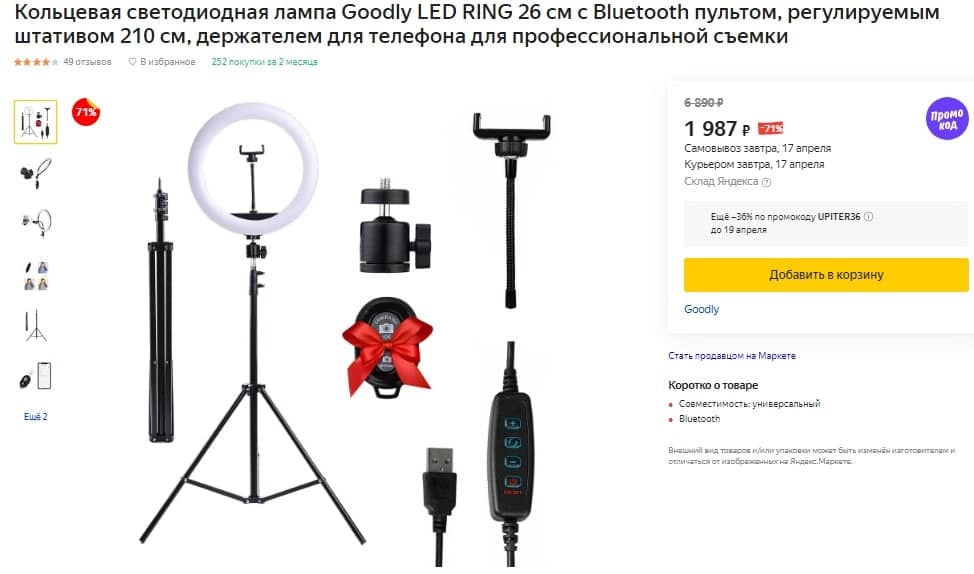Select the third thumbnail with the ring lamp
Viewport: 974px width, 574px height.
coord(35,223)
